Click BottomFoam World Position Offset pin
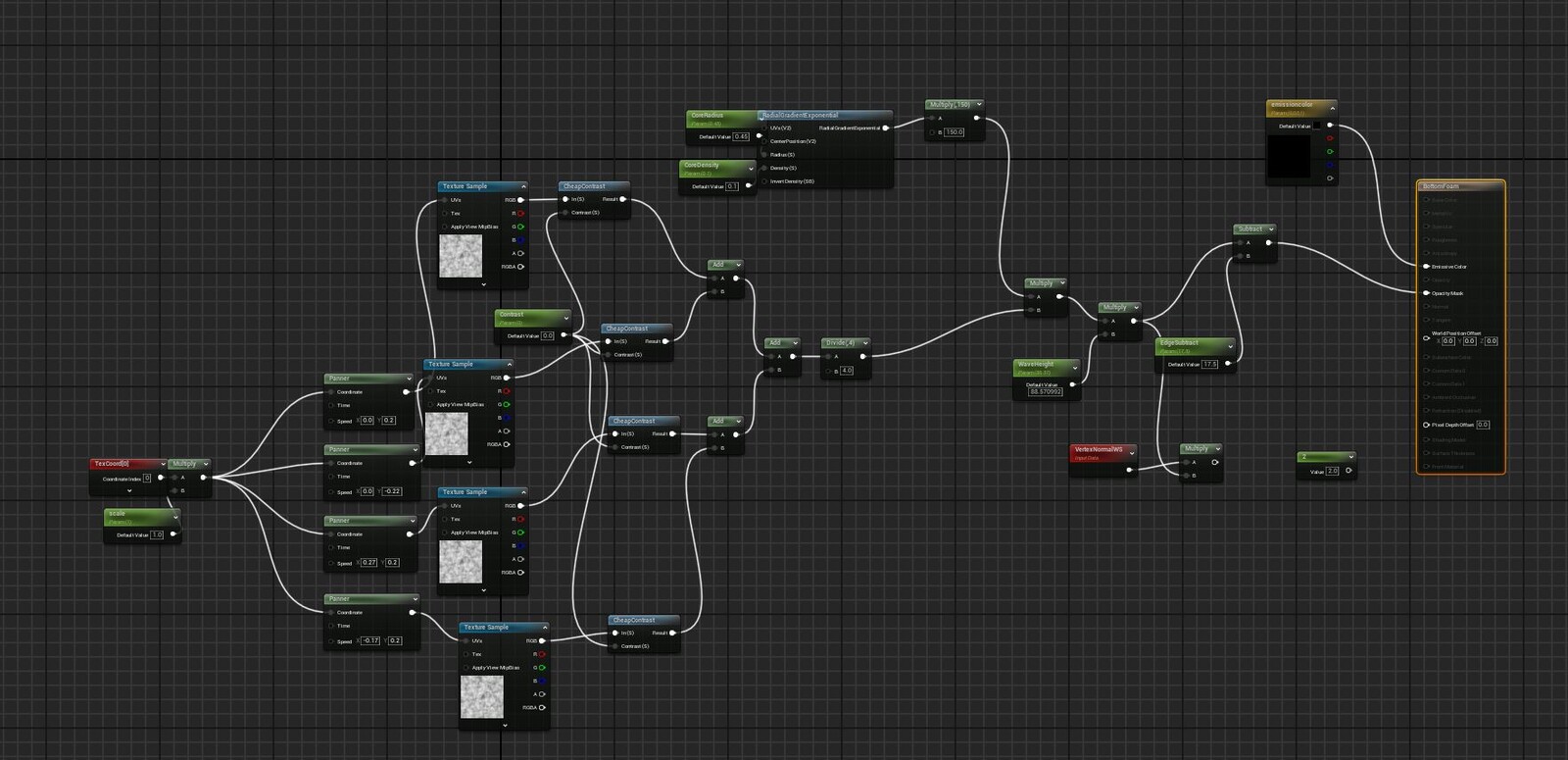Viewport: 1568px width, 760px height. pyautogui.click(x=1426, y=337)
